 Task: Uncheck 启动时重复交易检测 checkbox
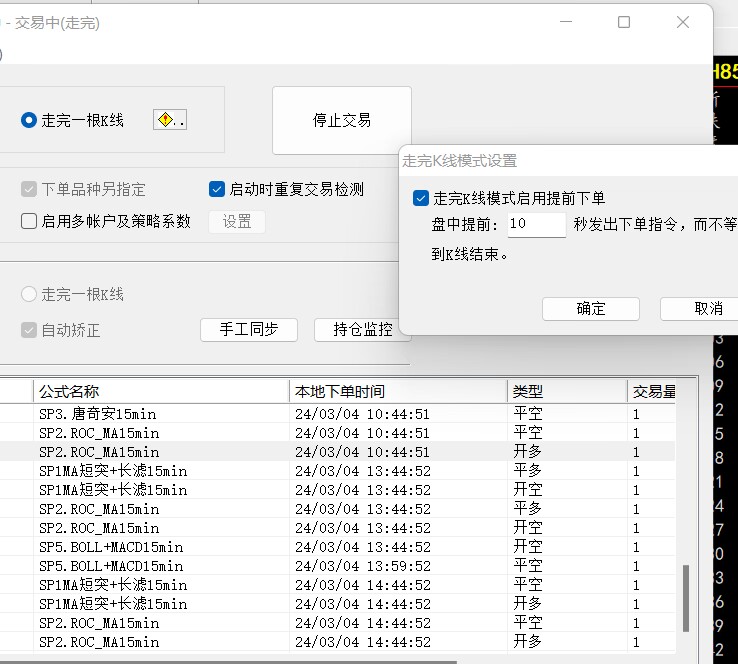pos(217,189)
